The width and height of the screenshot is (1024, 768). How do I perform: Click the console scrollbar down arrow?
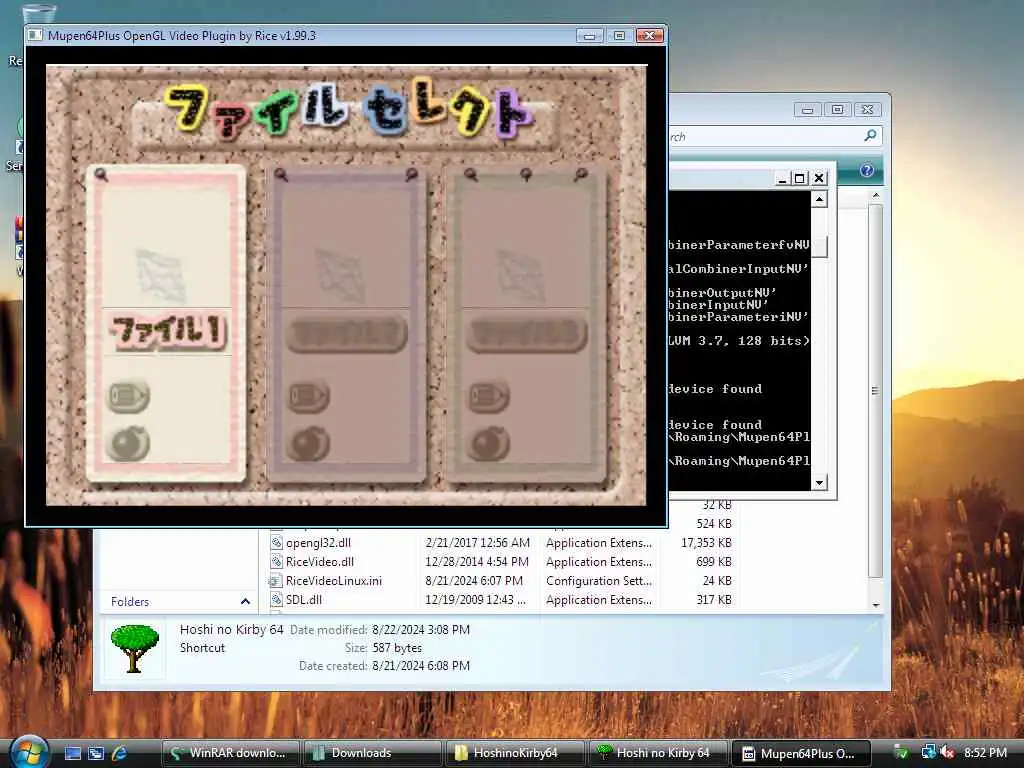tap(820, 483)
